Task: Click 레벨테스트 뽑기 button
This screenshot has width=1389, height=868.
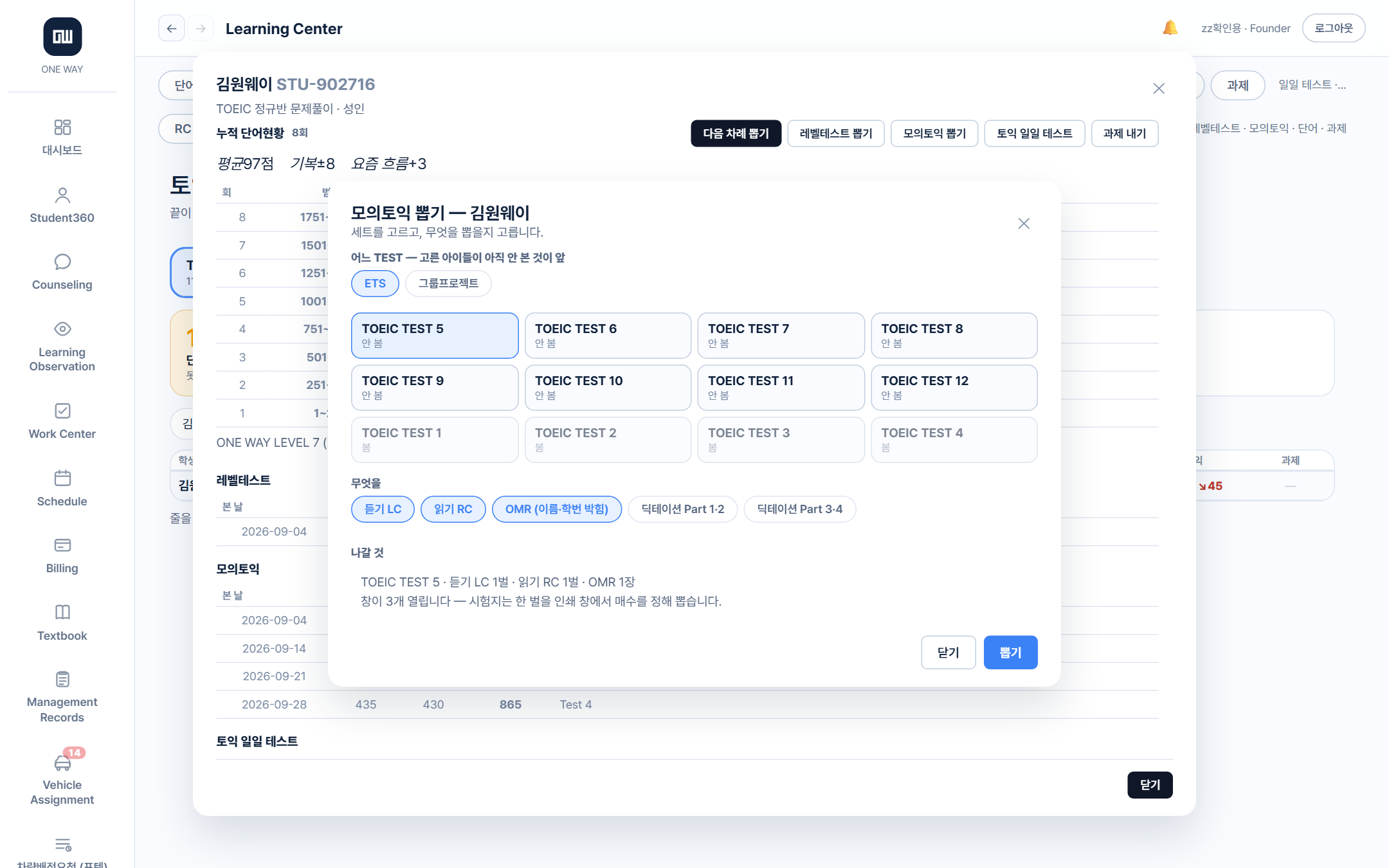Action: [x=835, y=133]
